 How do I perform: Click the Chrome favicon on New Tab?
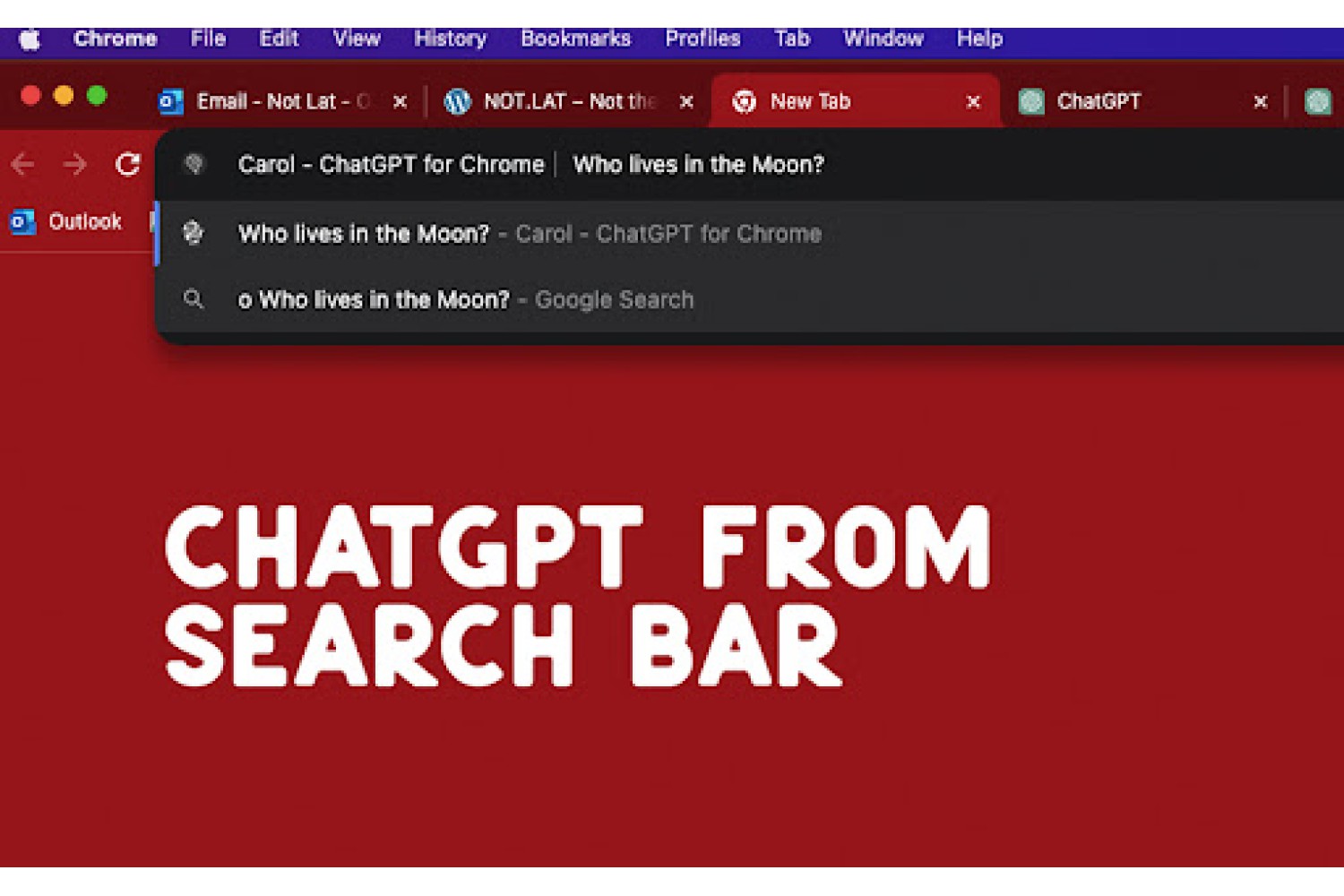744,102
